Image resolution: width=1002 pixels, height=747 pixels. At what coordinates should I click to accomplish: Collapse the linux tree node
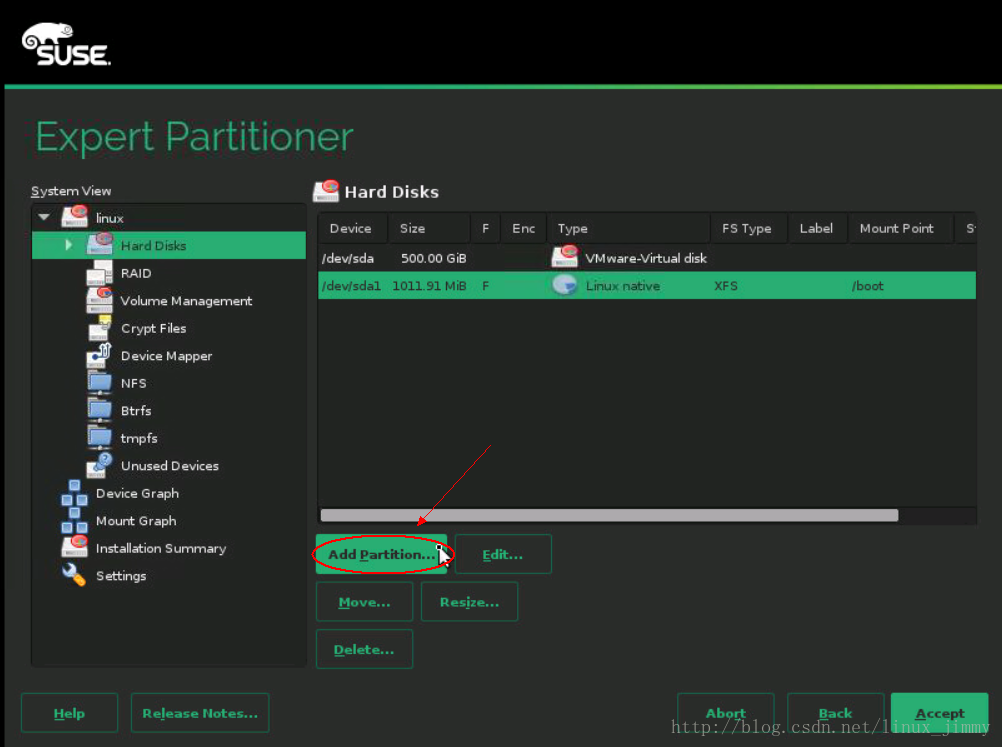coord(44,217)
